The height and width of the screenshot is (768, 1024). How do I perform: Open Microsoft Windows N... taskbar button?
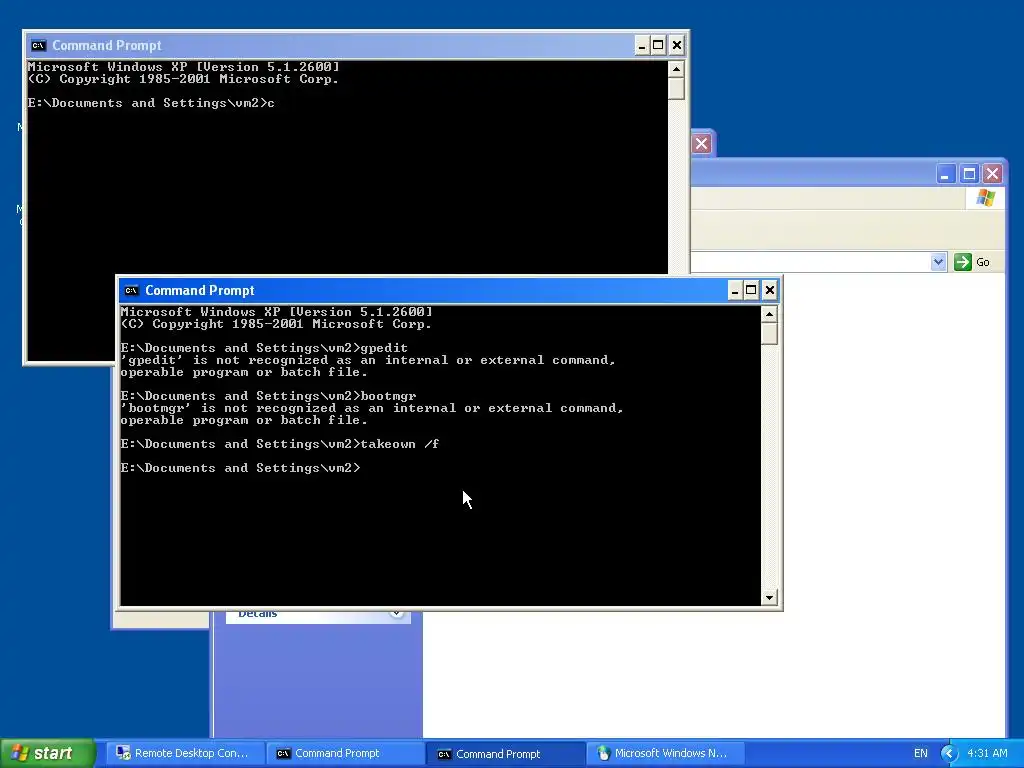[x=666, y=753]
